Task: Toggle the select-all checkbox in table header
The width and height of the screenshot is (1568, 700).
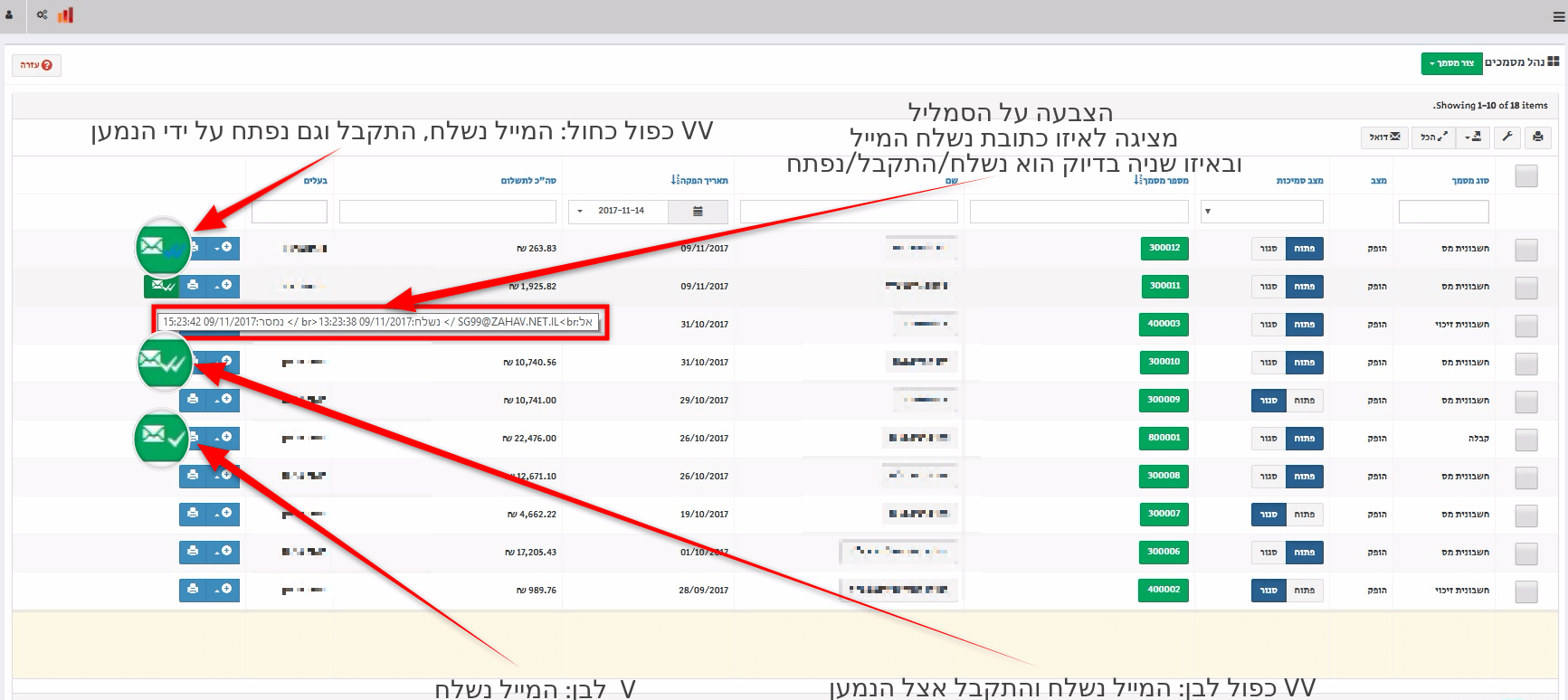Action: (x=1526, y=176)
